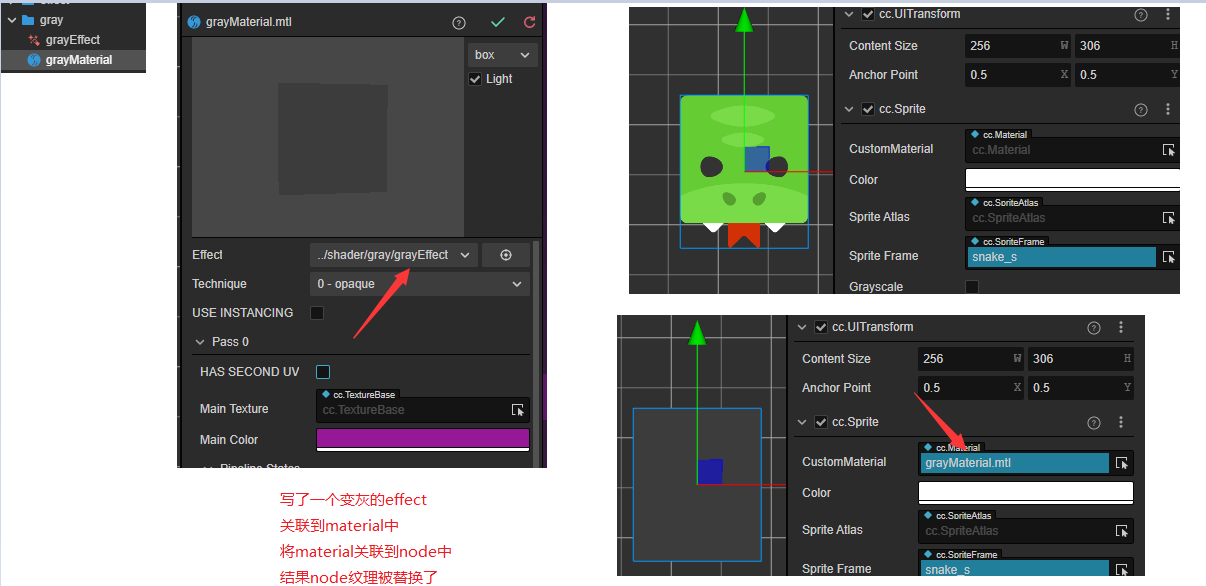
Task: Open Color swatch in grayMaterial node inspector
Action: (1026, 493)
